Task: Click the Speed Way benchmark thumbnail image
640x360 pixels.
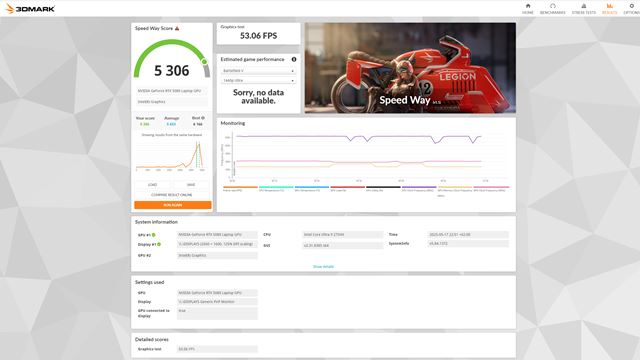Action: click(x=410, y=68)
